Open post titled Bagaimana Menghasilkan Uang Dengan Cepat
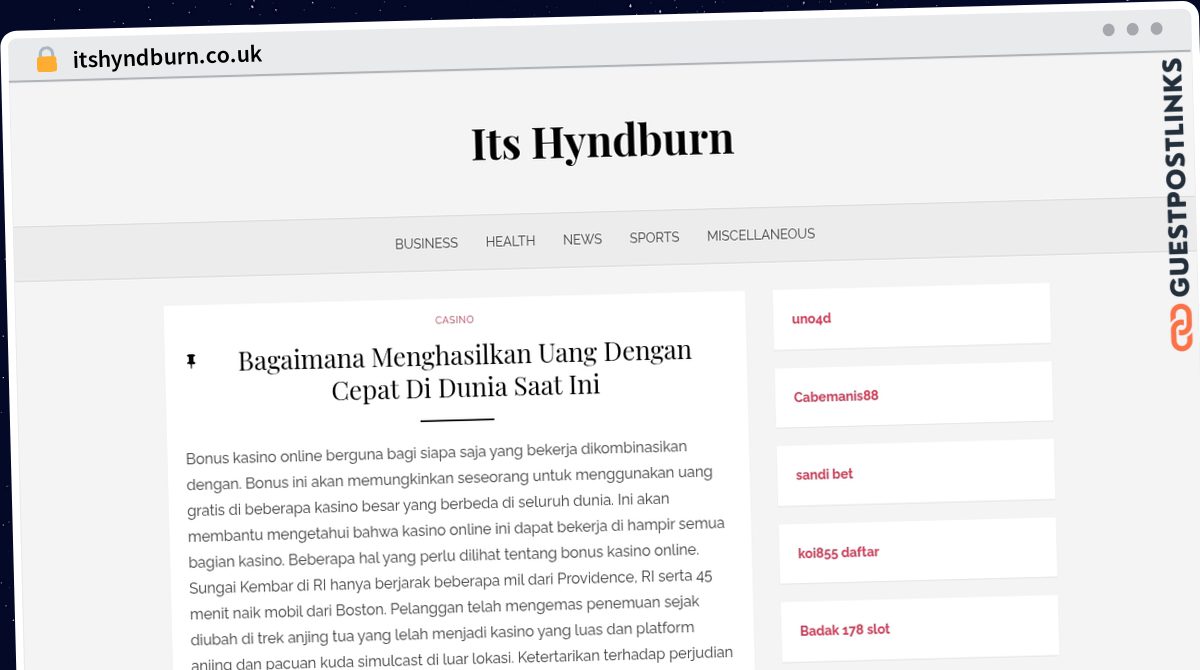This screenshot has width=1200, height=670. pos(465,371)
